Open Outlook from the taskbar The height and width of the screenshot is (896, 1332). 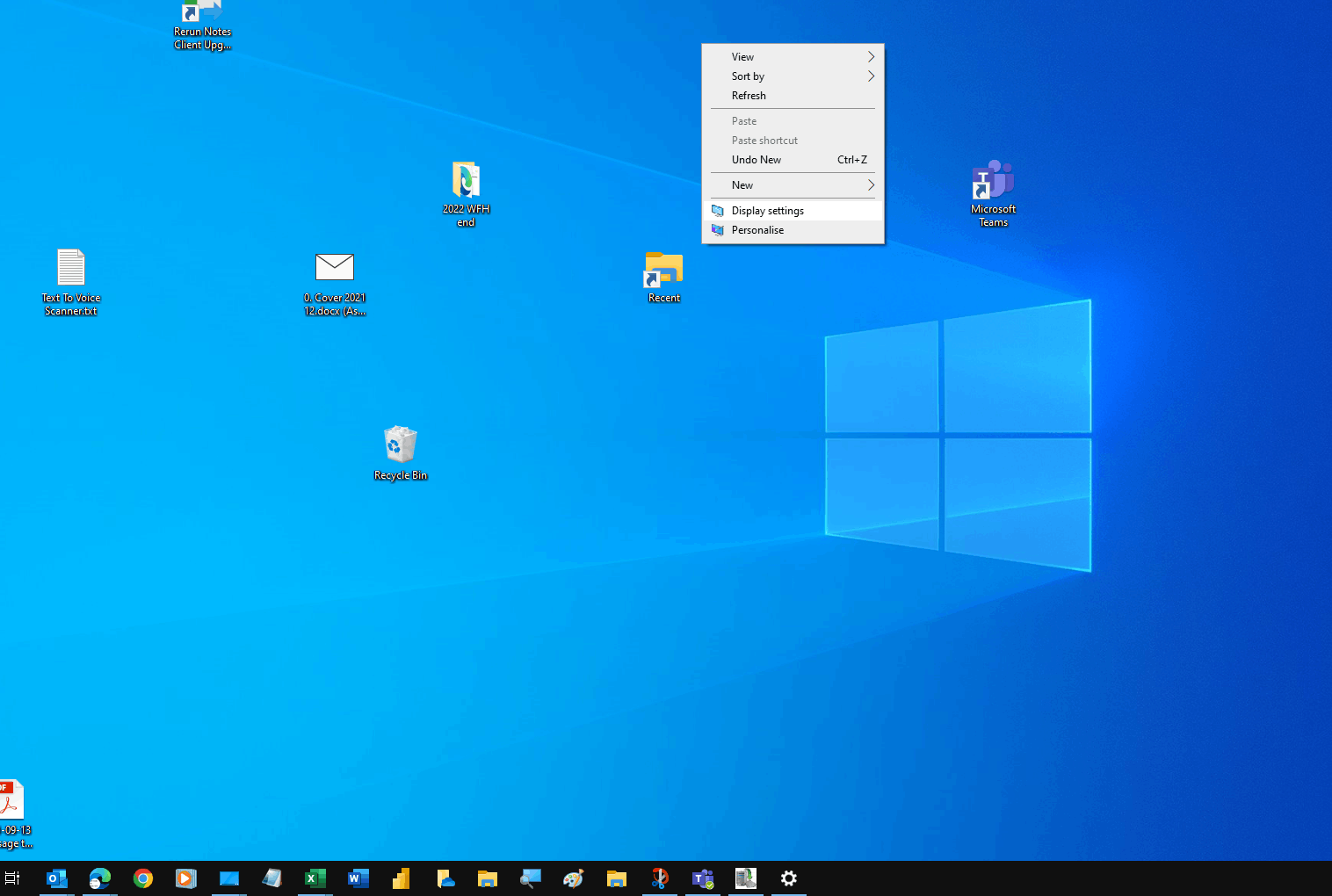[x=57, y=878]
